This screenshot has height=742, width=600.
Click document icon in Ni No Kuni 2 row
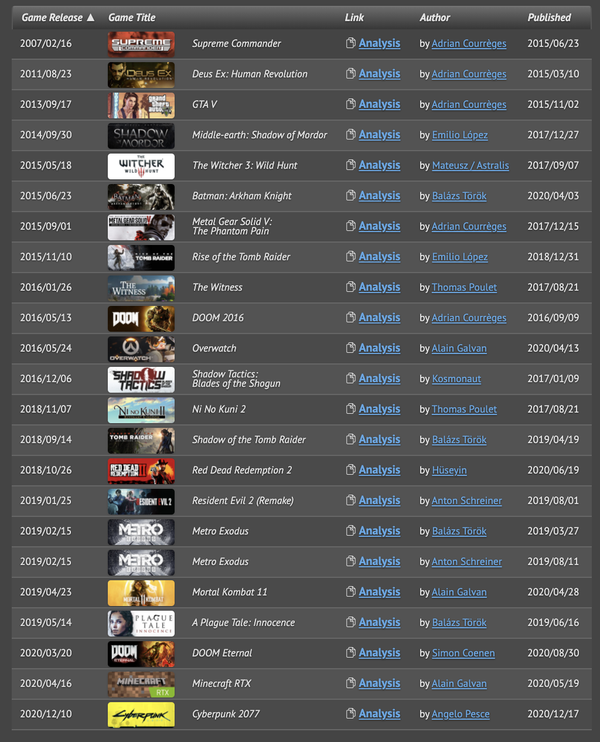tap(351, 409)
